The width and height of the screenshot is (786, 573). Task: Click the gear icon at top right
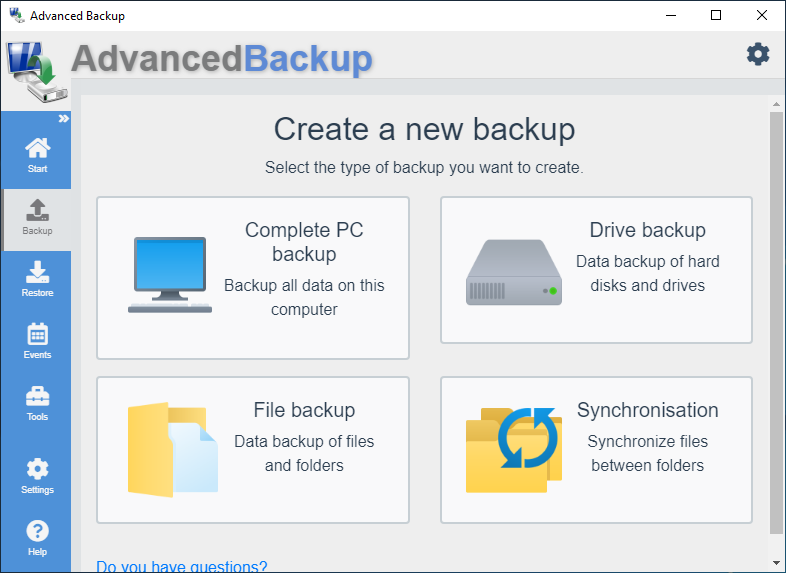(x=758, y=54)
